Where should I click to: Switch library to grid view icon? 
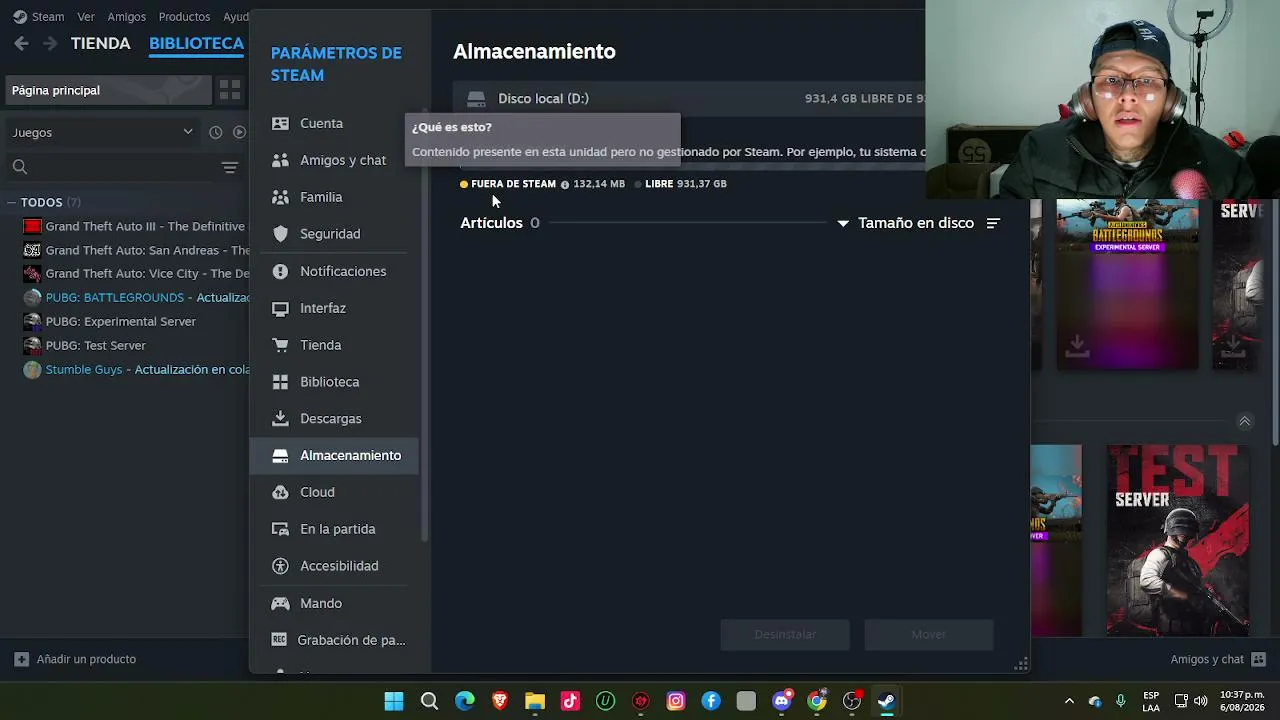(229, 90)
